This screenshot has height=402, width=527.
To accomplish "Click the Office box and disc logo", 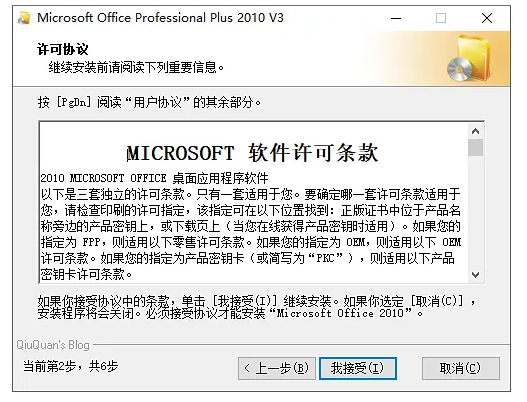I will 469,59.
